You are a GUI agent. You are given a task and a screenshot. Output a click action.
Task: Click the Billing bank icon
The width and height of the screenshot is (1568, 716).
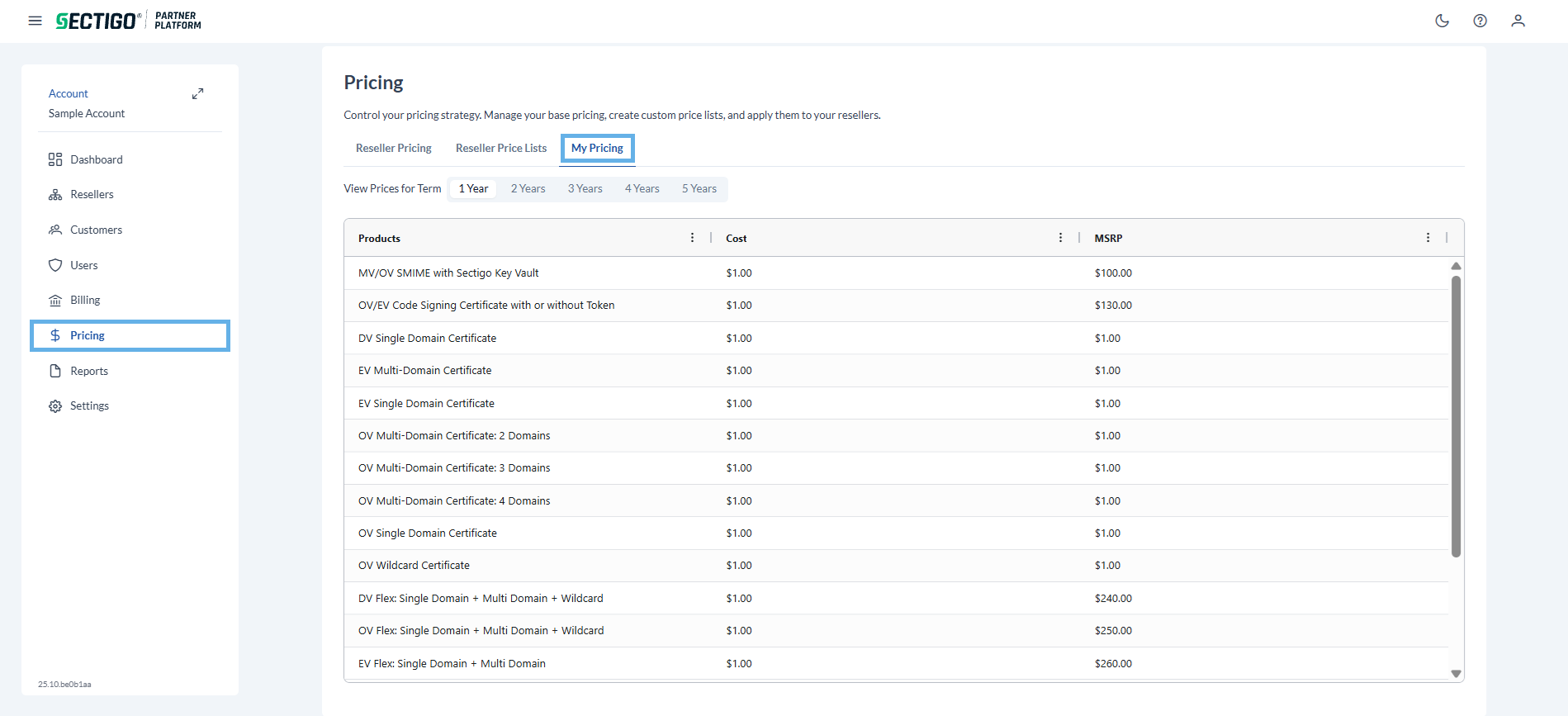(x=55, y=301)
